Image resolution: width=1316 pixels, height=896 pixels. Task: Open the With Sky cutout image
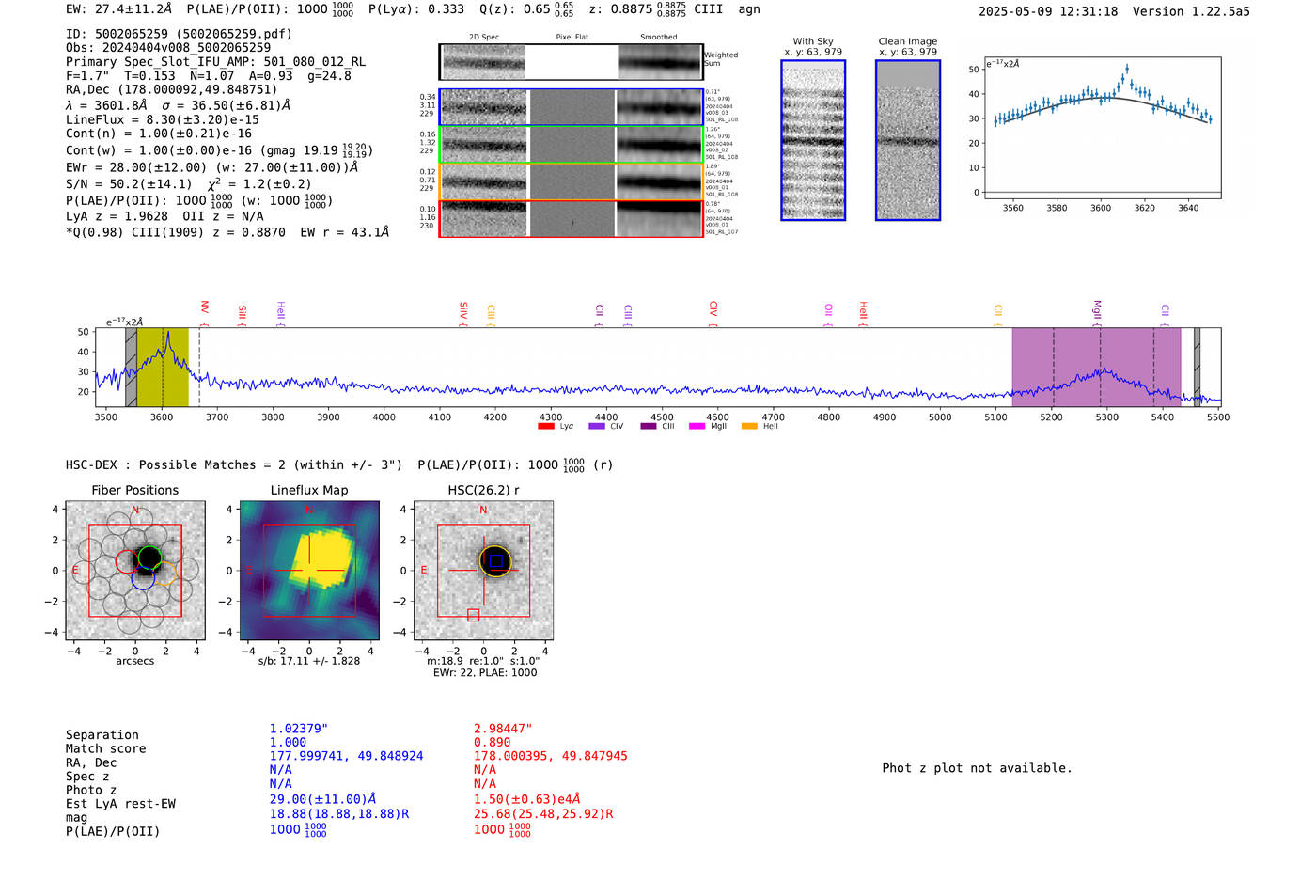coord(813,140)
